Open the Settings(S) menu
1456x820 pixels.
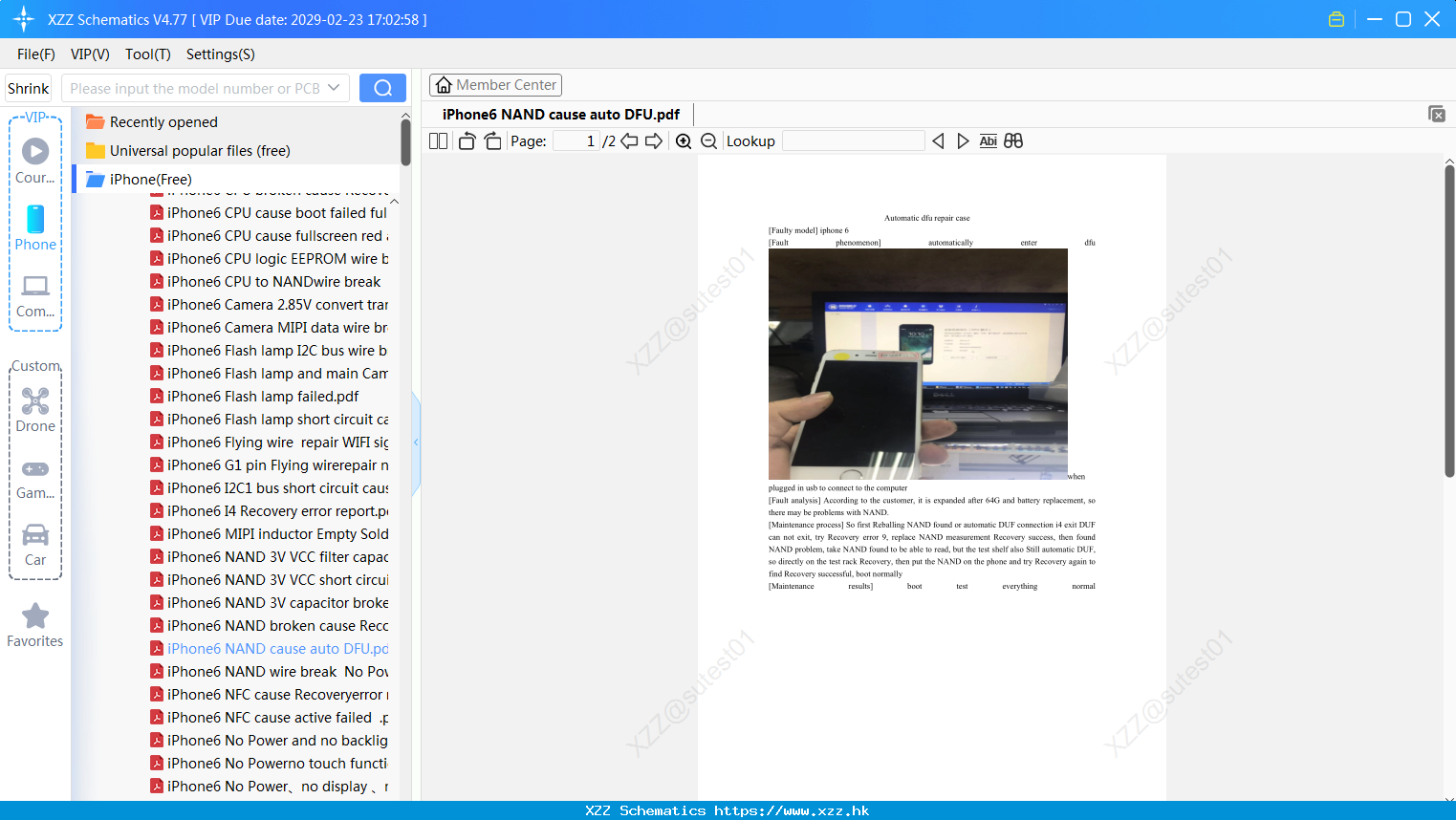pos(221,54)
